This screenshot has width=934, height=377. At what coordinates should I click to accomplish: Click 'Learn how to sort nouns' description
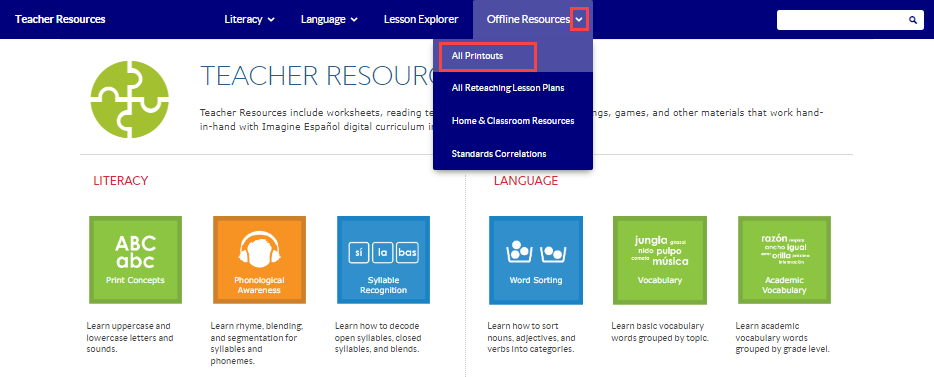pos(532,338)
